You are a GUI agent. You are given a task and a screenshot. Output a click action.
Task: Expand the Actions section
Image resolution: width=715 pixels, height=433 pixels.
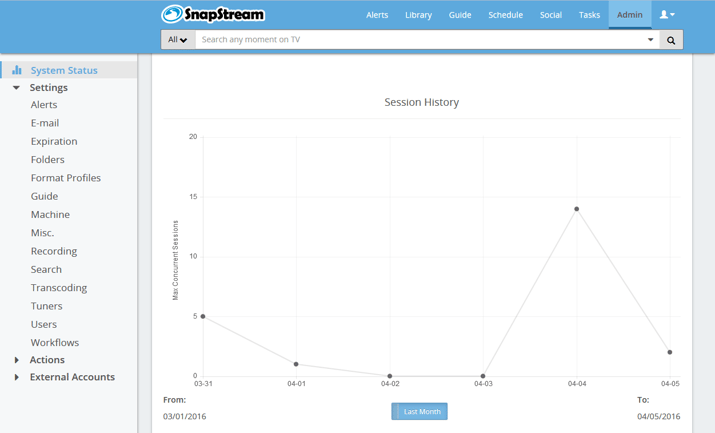16,360
